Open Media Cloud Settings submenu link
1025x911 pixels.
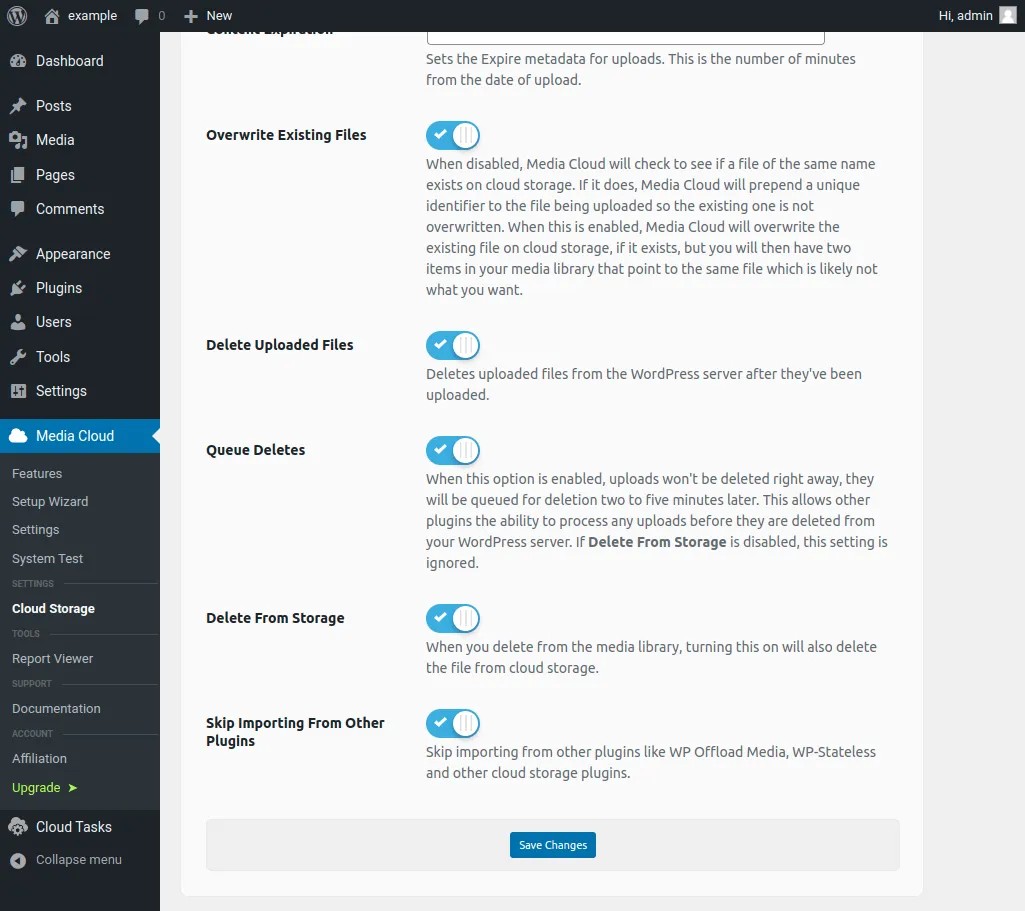(35, 529)
